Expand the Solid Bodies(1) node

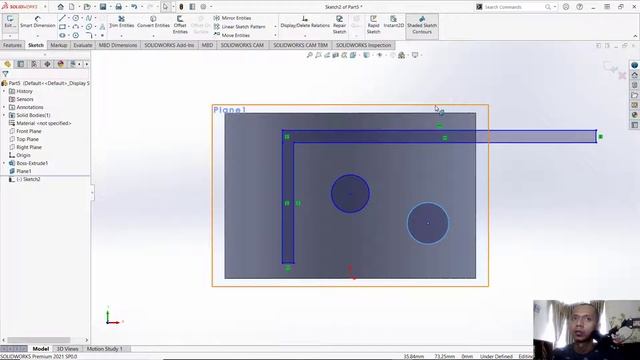4,115
